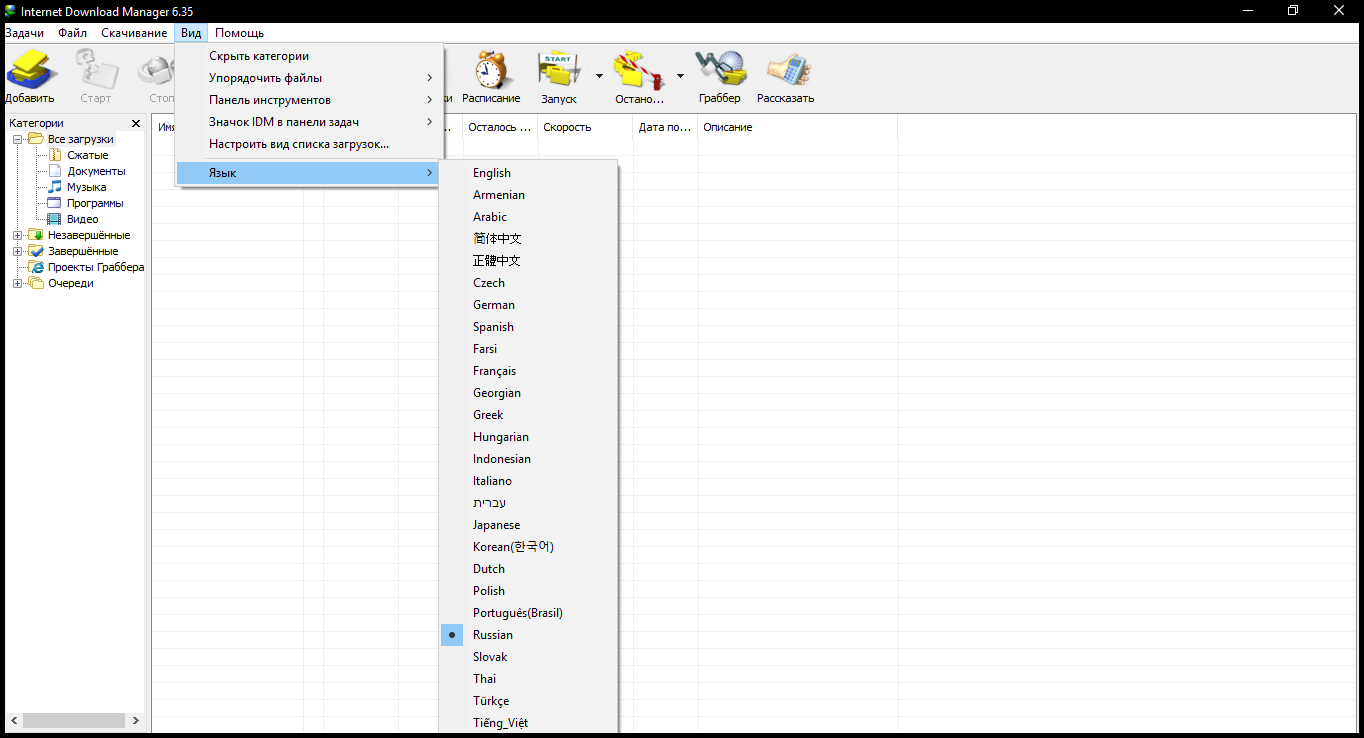Expand the Завершённые tree node
1364x738 pixels.
[x=17, y=251]
